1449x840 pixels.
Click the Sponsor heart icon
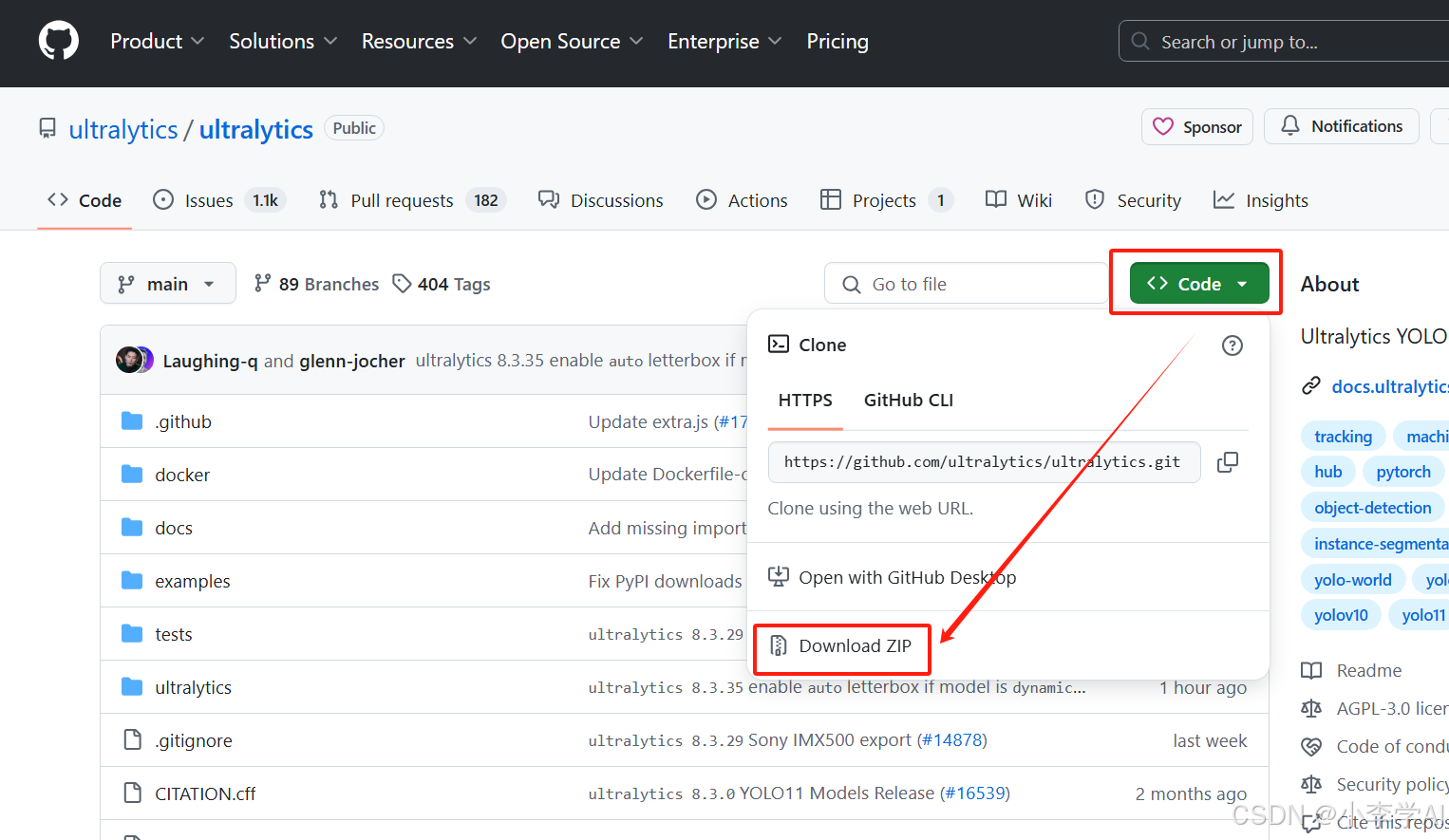(x=1163, y=126)
